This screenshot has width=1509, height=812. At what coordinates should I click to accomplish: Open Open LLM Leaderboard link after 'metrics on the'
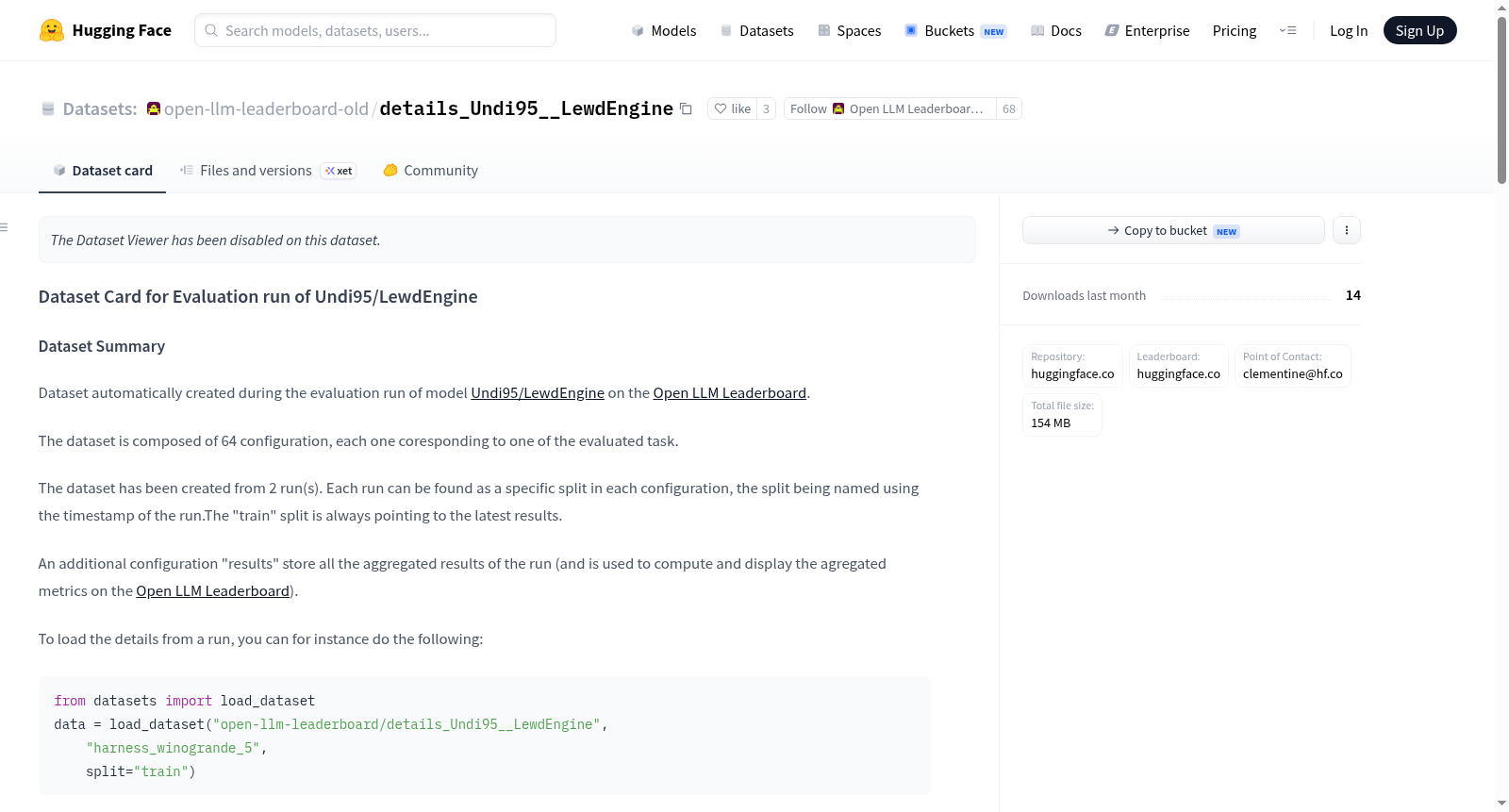[x=213, y=591]
